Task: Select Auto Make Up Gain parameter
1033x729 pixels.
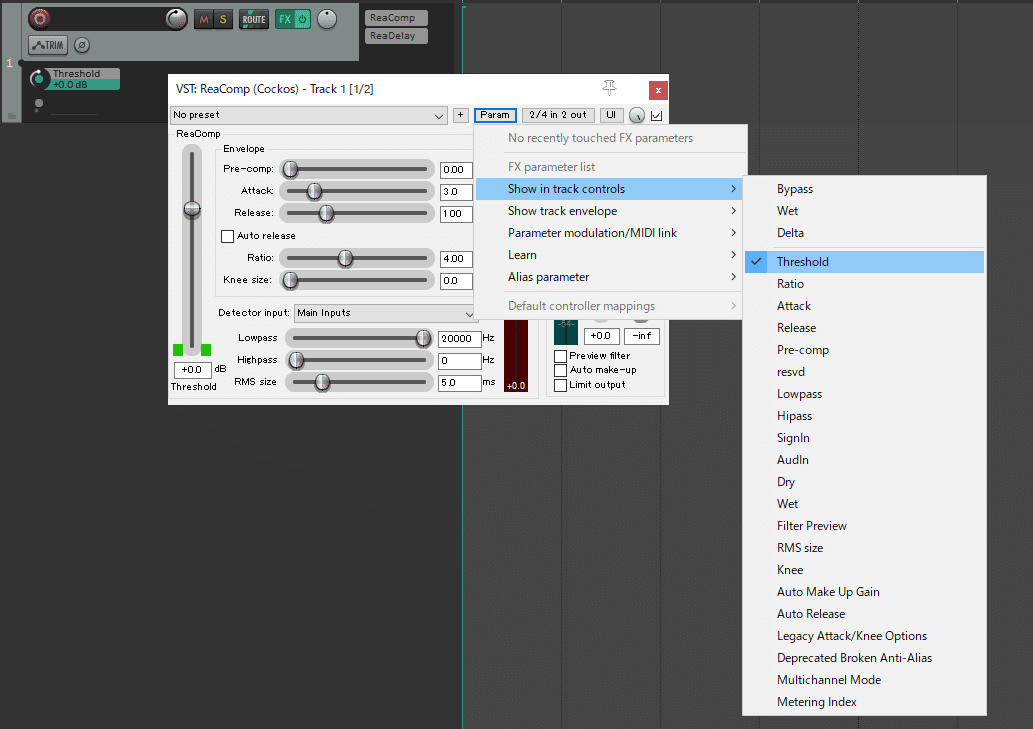Action: click(864, 592)
